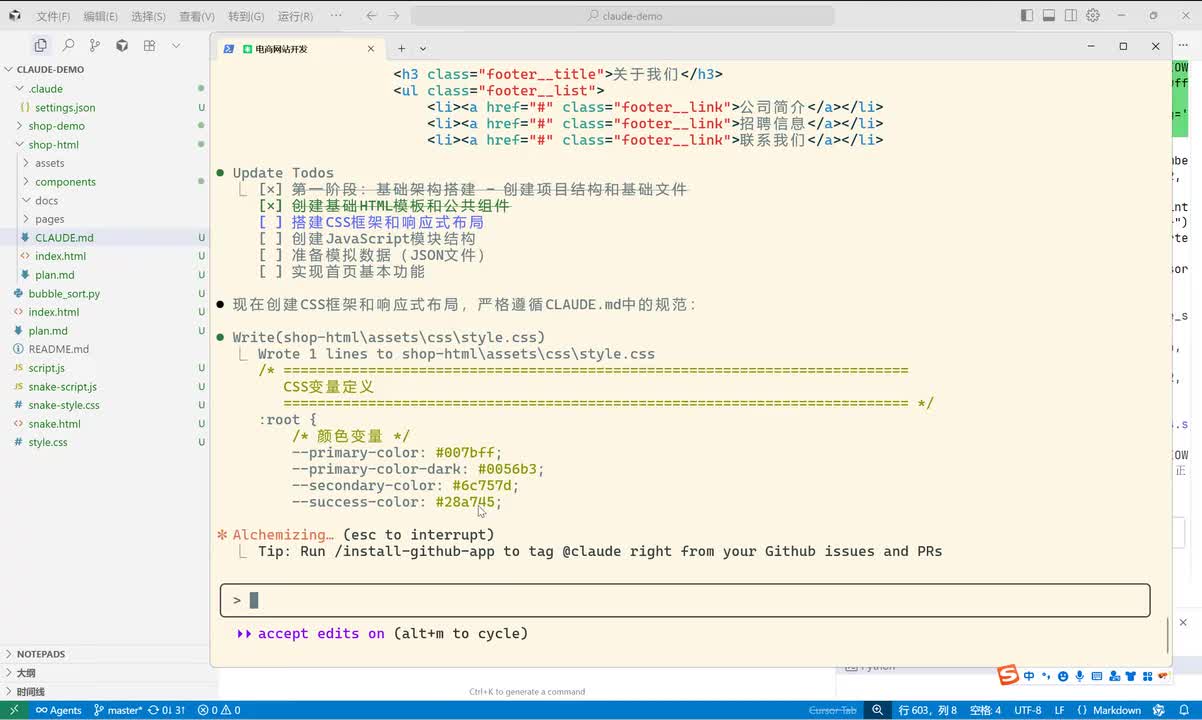The width and height of the screenshot is (1202, 720).
Task: Click the Sogou input method S icon
Action: click(x=1008, y=676)
